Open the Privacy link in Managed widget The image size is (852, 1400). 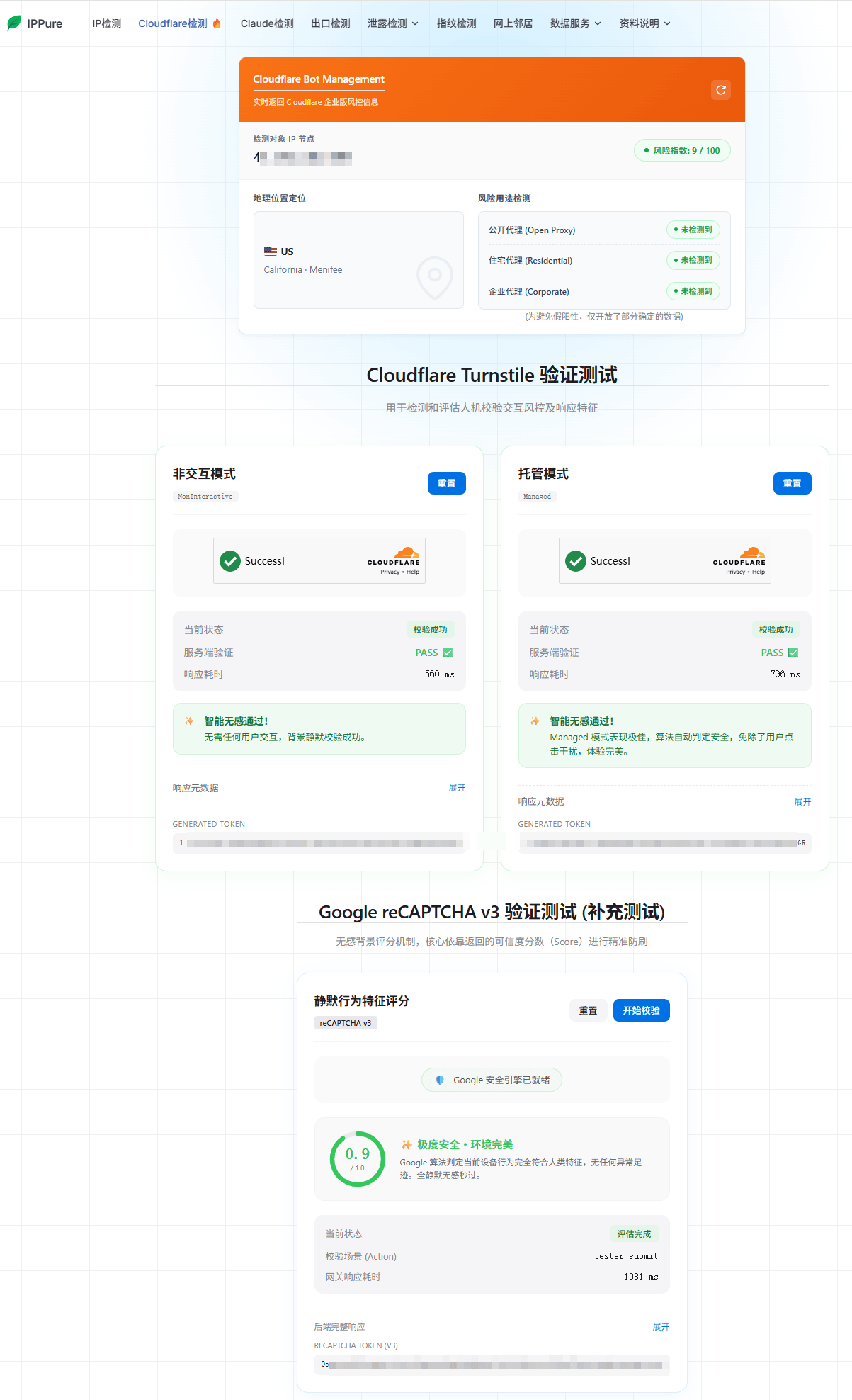coord(735,572)
